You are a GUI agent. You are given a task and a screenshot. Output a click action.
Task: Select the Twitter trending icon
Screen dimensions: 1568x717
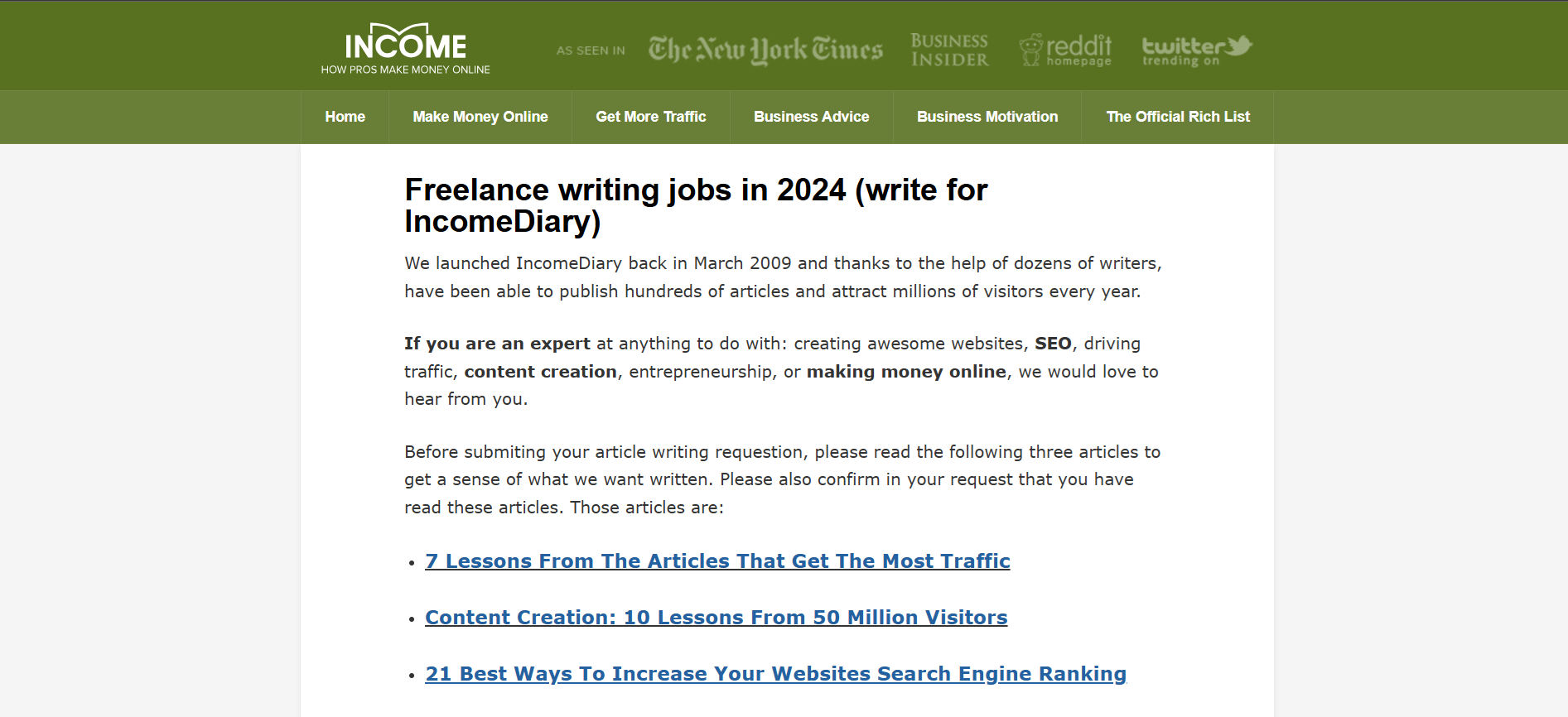(1197, 50)
